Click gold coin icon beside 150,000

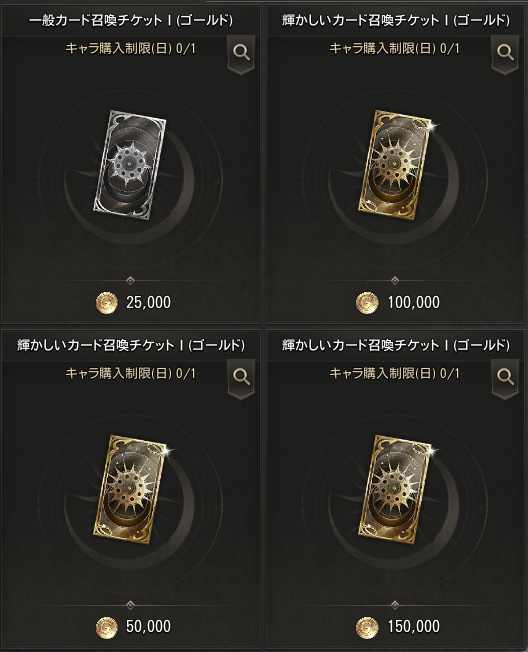click(x=367, y=627)
